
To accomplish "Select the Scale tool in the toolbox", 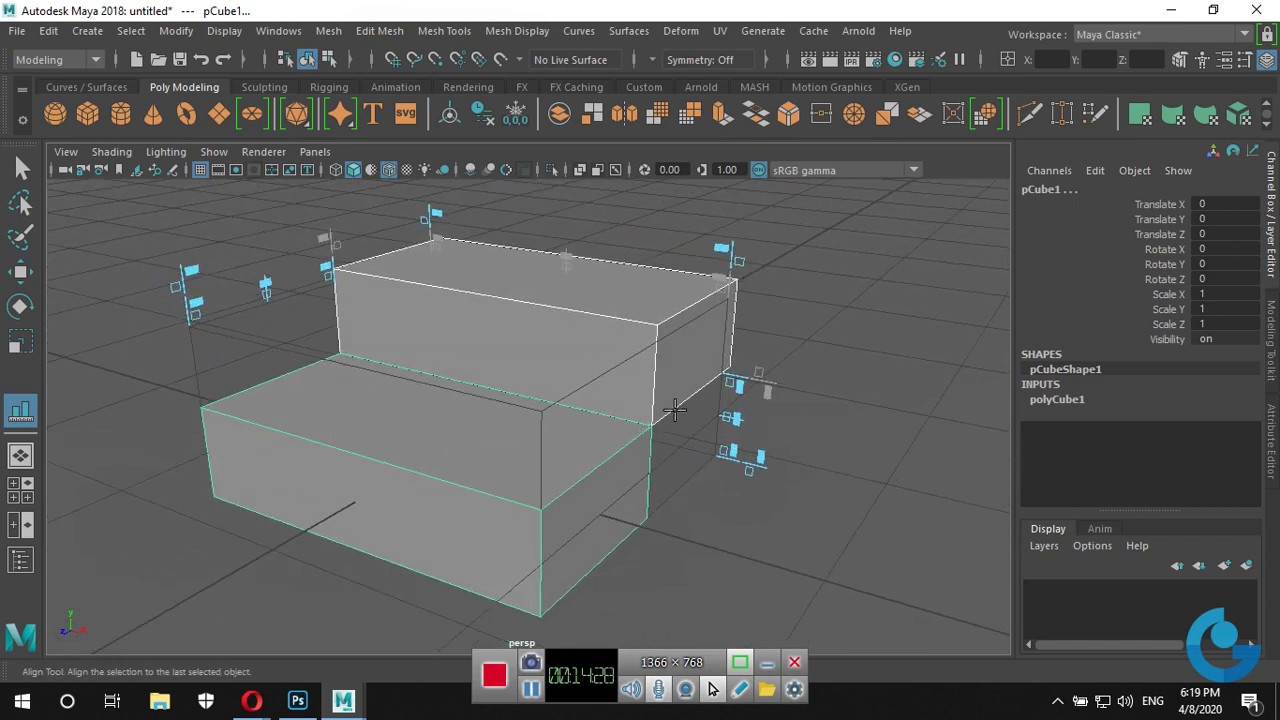I will pos(21,343).
